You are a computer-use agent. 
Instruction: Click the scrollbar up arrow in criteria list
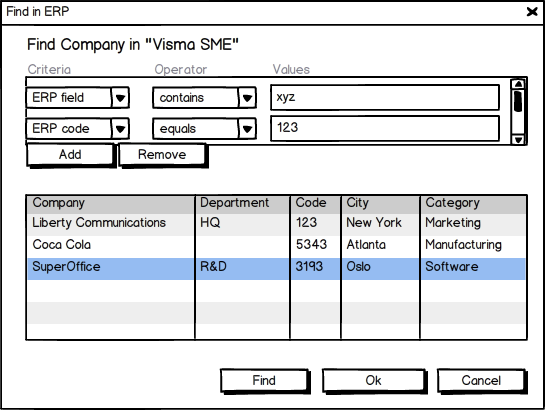point(518,84)
